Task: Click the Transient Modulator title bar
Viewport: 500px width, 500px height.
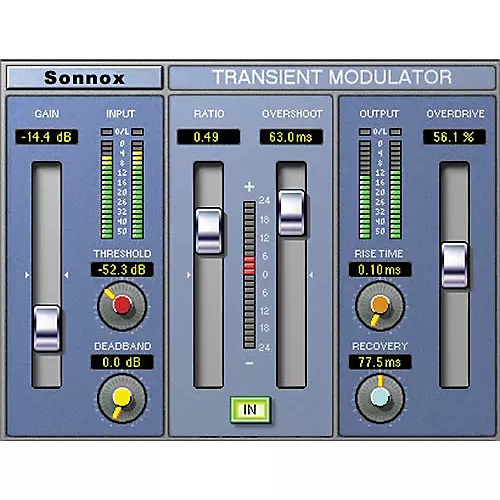Action: [332, 77]
